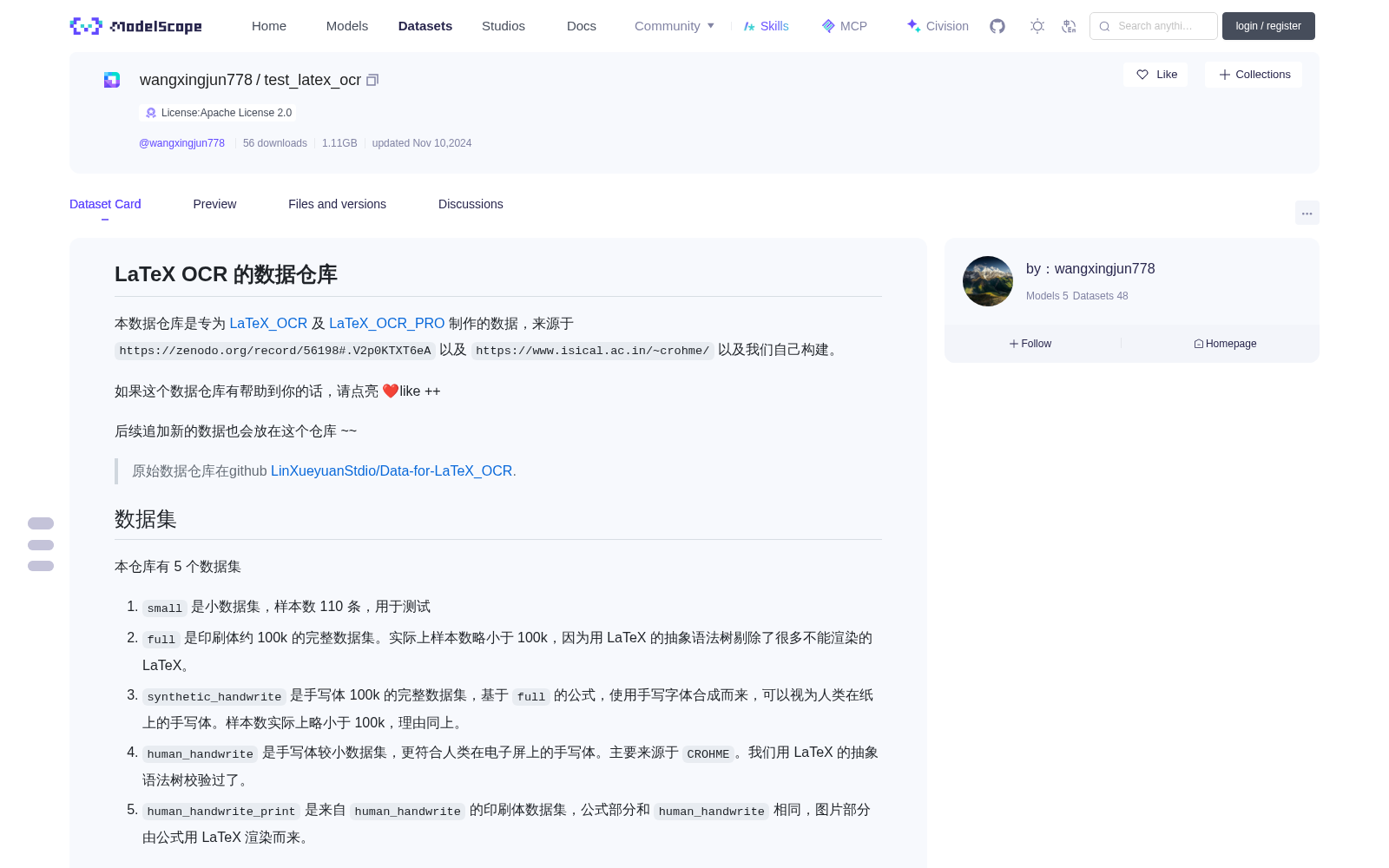This screenshot has width=1389, height=868.
Task: Click the Apache License 2.0 tag
Action: point(218,113)
